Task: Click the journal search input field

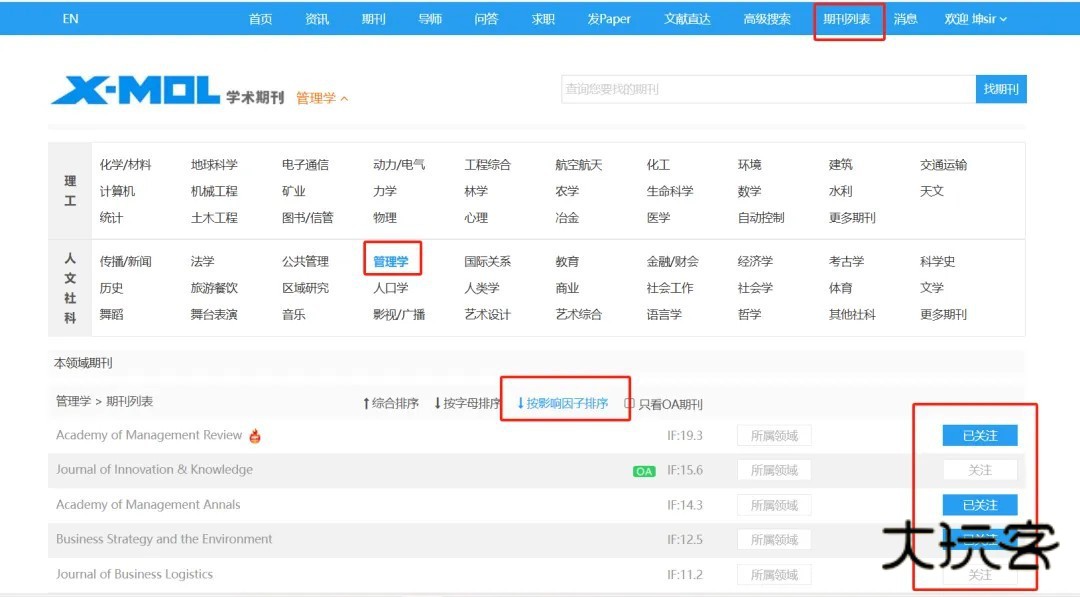Action: (x=767, y=89)
